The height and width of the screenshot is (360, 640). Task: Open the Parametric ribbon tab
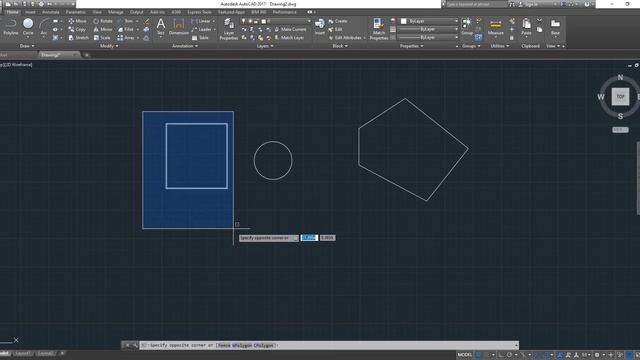click(x=76, y=12)
